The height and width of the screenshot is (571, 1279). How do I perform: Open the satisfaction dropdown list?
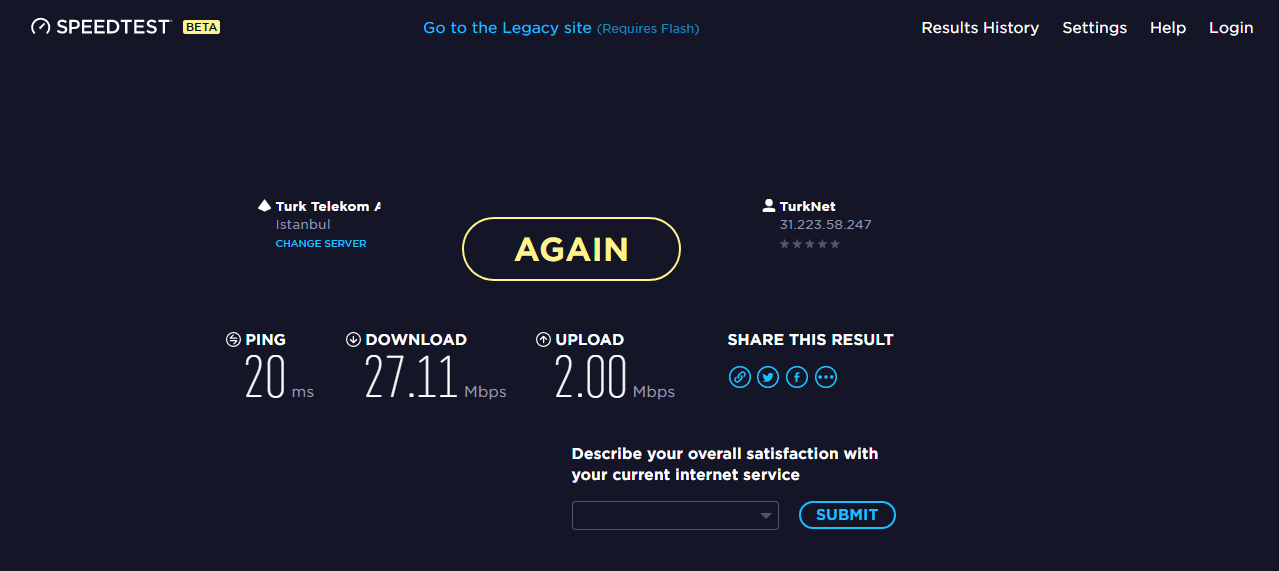(675, 515)
